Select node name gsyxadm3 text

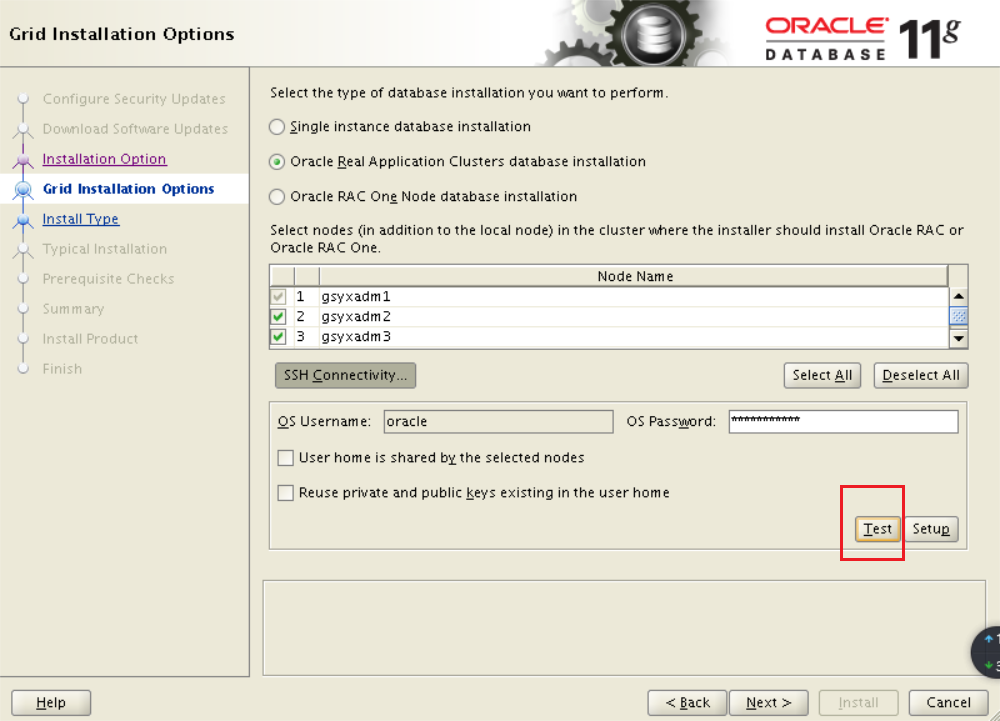click(x=356, y=337)
